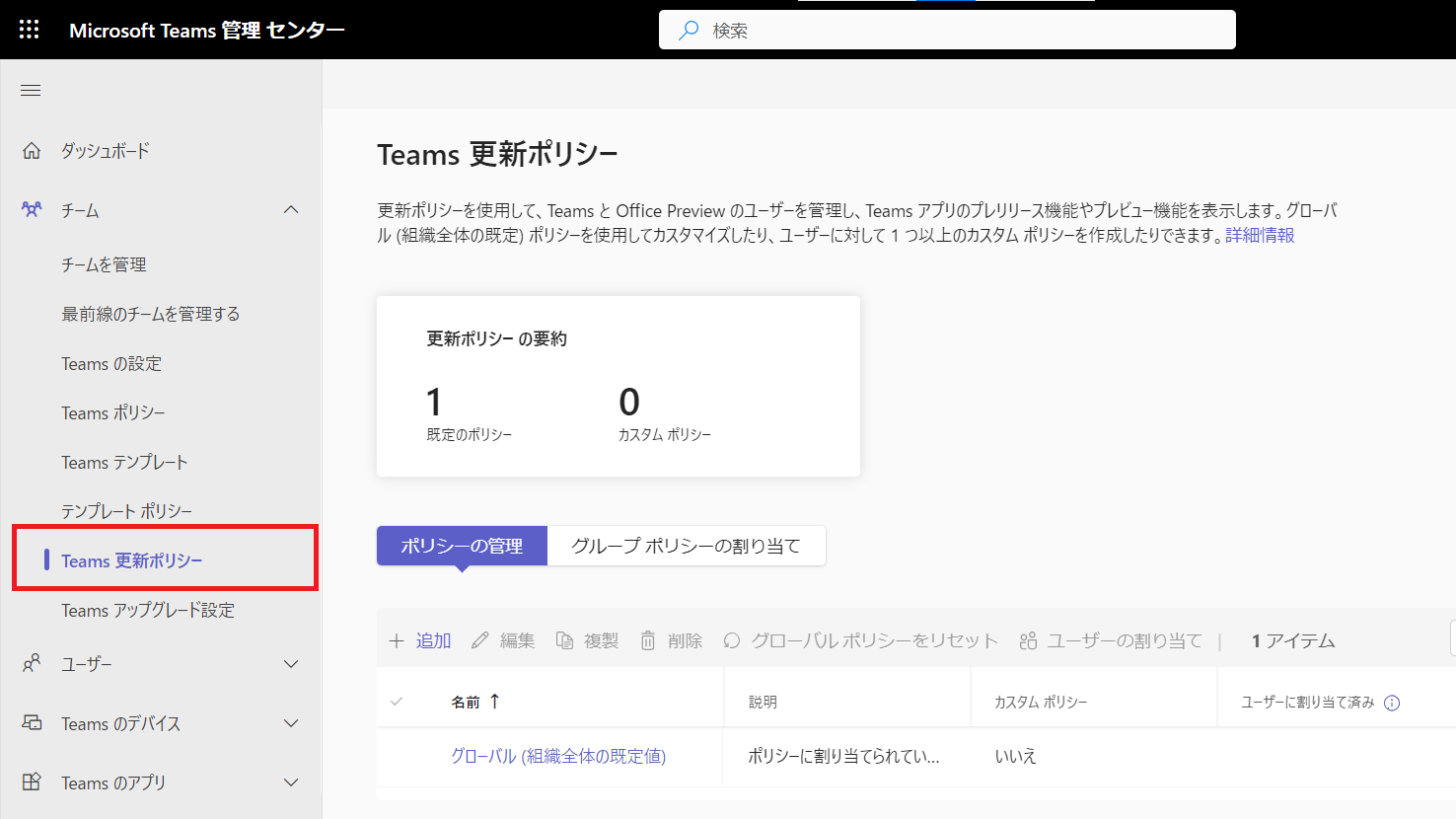Click the カスタム ポリシー column header
Screen dimensions: 1456x819
(1041, 703)
